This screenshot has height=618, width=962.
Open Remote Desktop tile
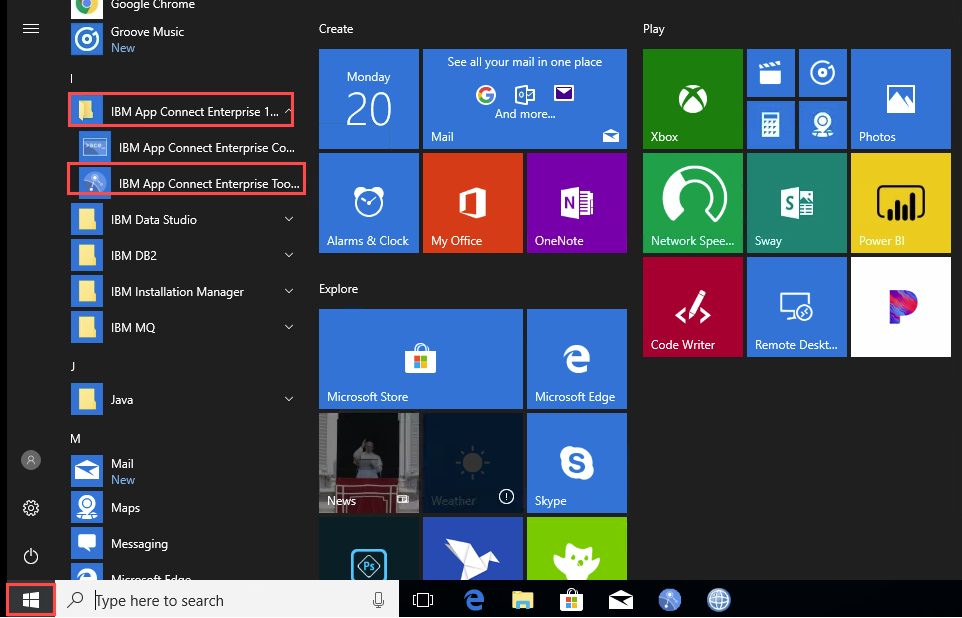pos(797,307)
